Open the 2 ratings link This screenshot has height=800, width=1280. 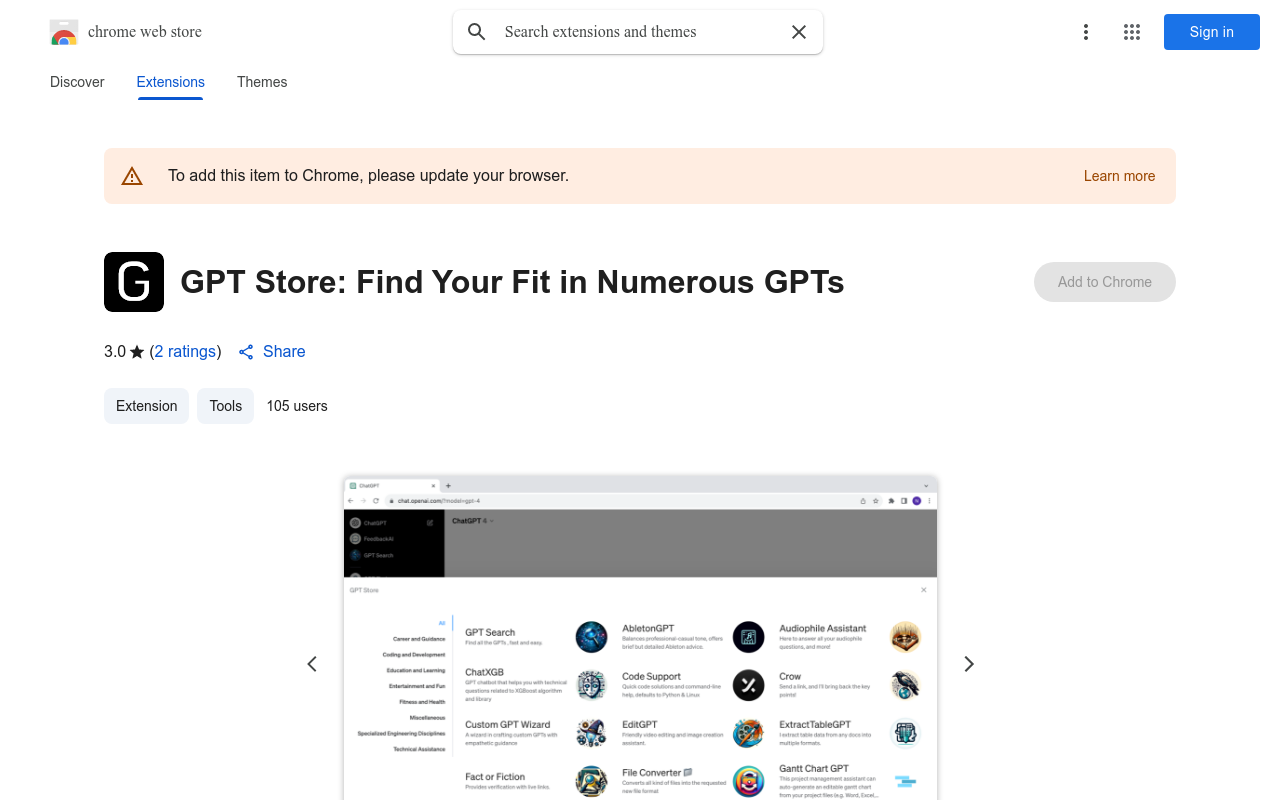click(x=185, y=351)
